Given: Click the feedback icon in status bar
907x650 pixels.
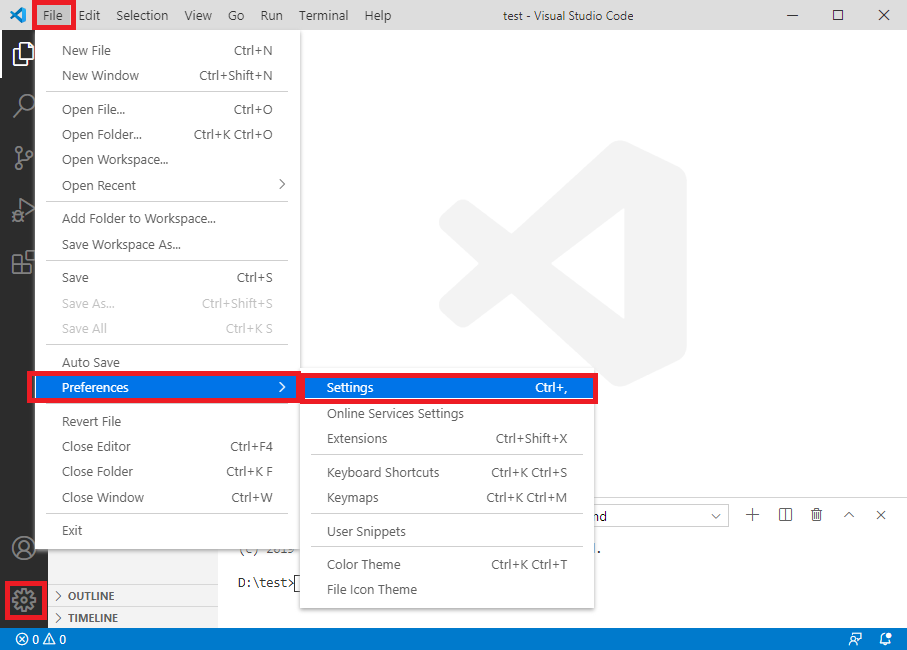Looking at the screenshot, I should click(855, 639).
